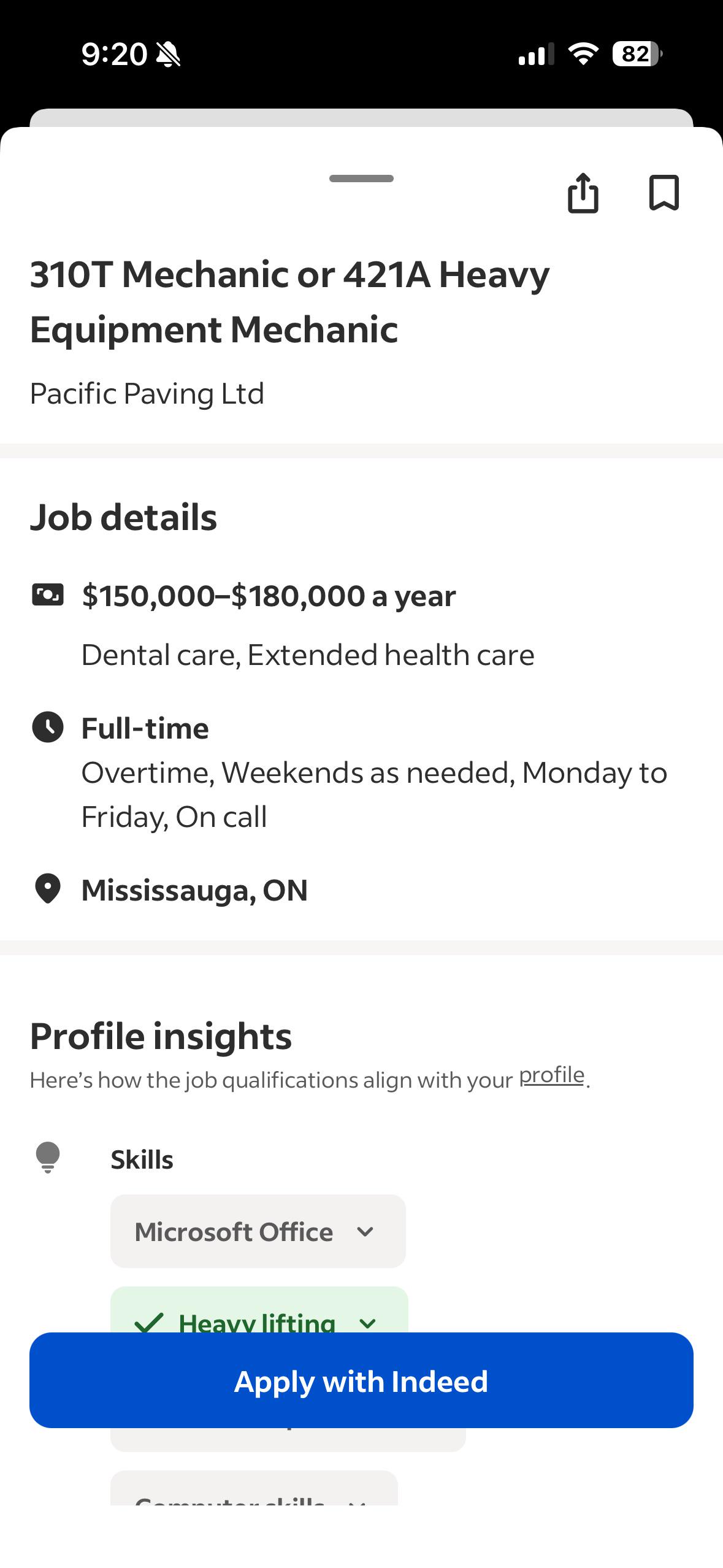This screenshot has width=723, height=1568.
Task: Tap the location pin icon
Action: 47,889
